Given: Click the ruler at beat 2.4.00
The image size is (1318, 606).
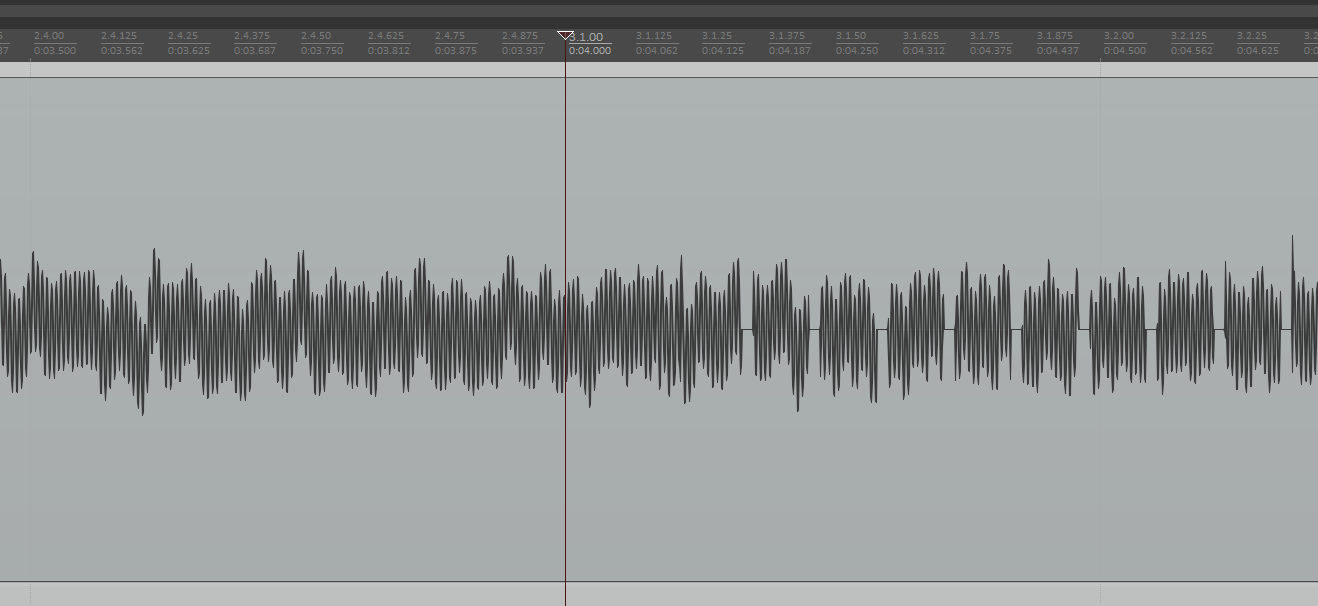Looking at the screenshot, I should pos(49,36).
